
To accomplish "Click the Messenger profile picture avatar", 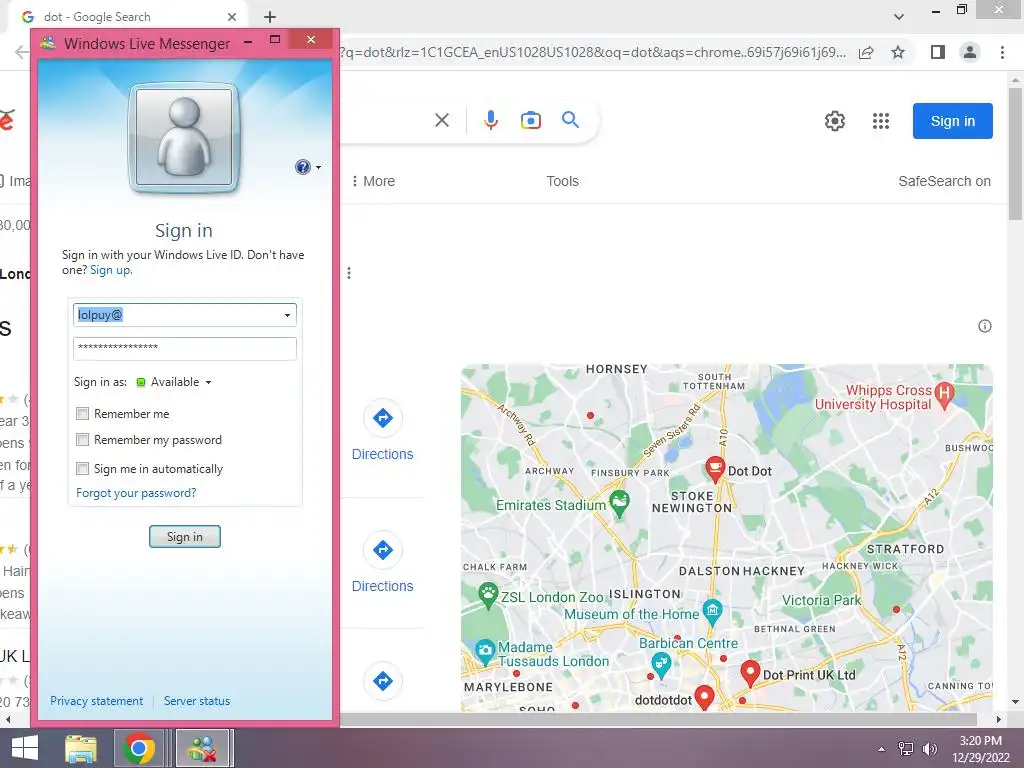I will tap(184, 138).
